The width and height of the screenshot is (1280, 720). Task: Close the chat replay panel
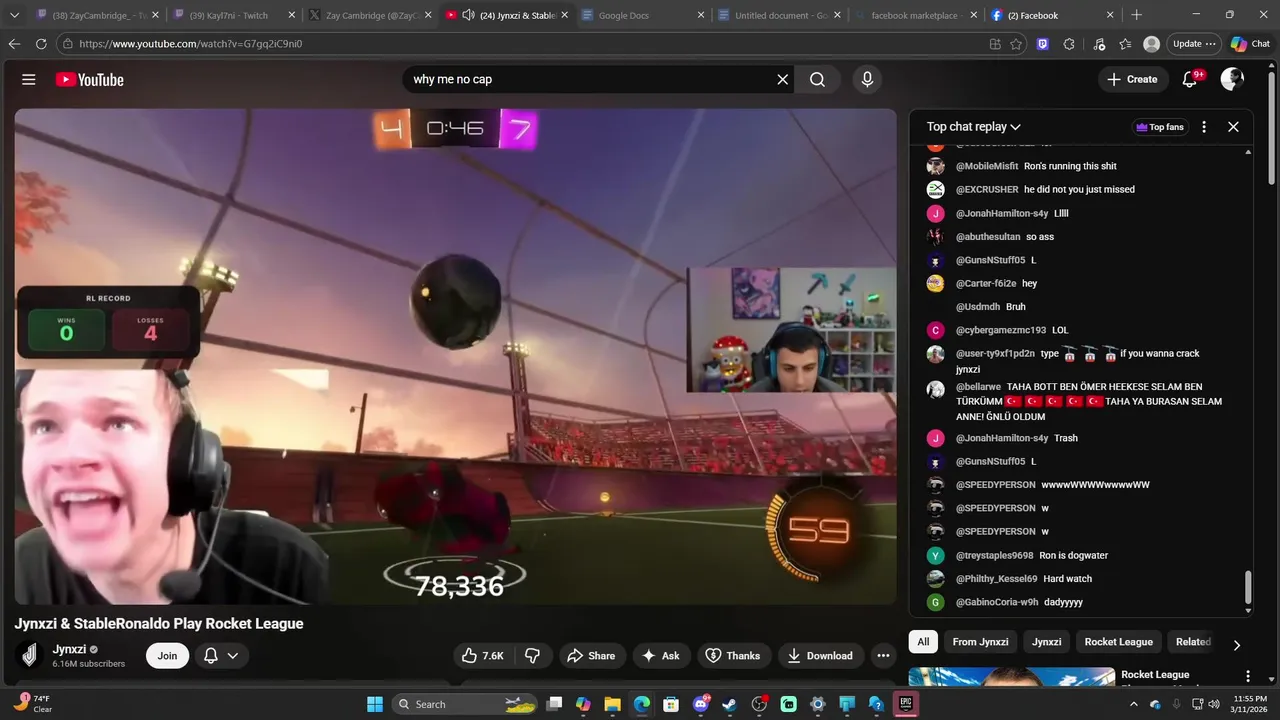(1233, 127)
